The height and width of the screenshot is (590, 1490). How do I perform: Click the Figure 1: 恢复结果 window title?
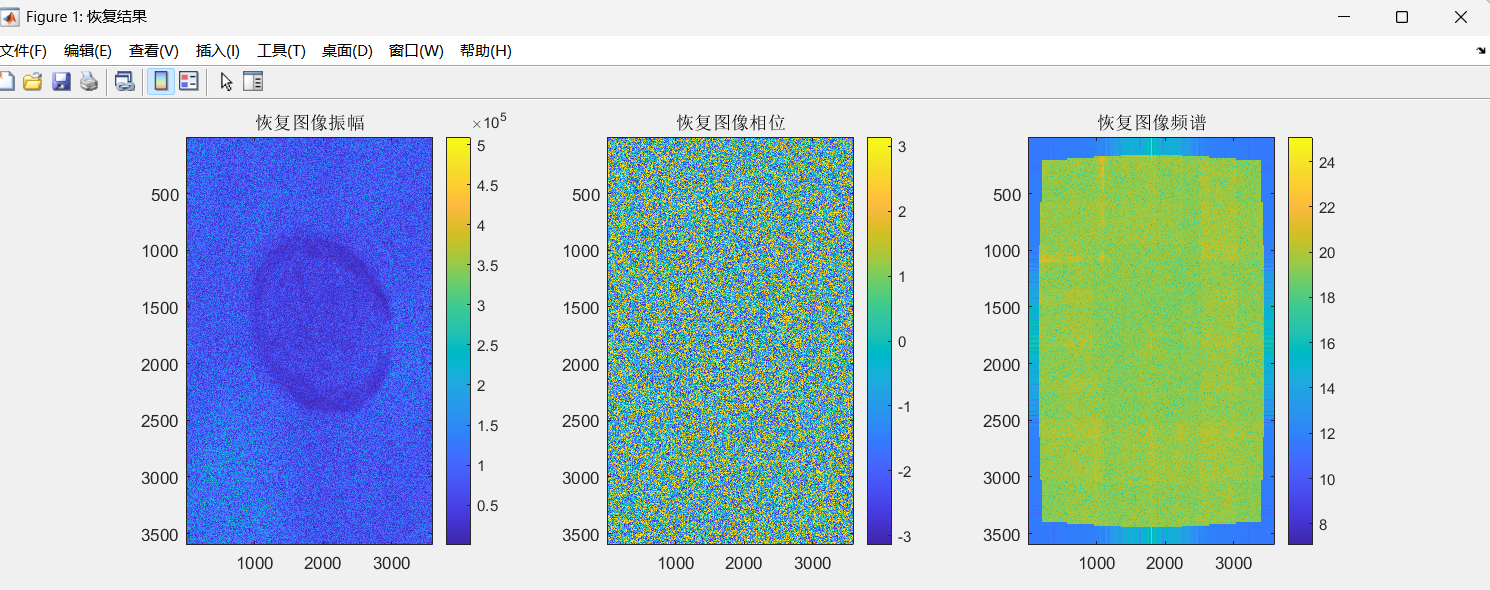coord(88,17)
